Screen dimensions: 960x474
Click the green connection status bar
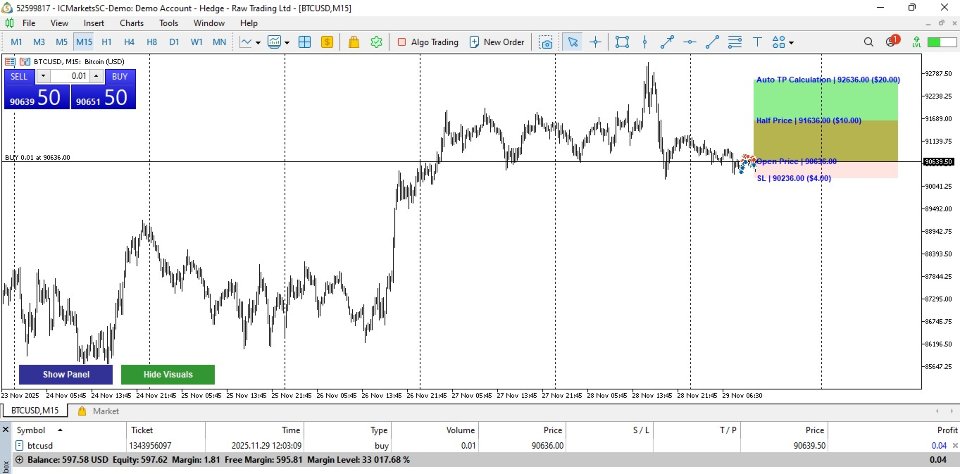tap(942, 42)
